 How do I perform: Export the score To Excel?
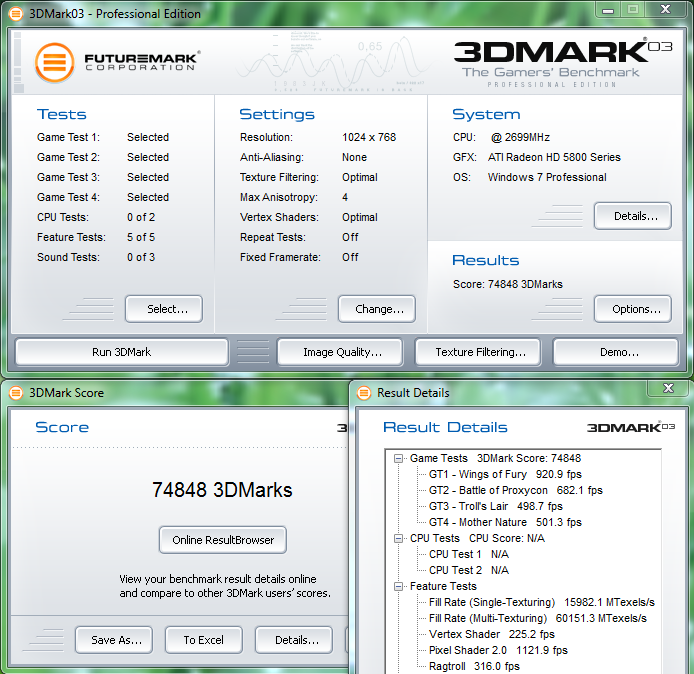coord(204,640)
